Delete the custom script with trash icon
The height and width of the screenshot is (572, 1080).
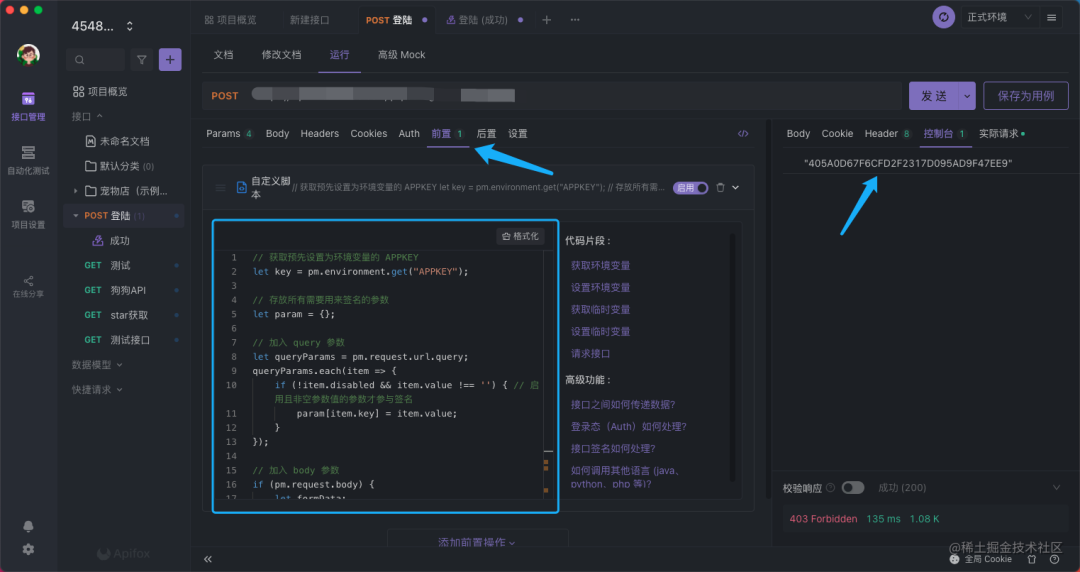[x=720, y=187]
